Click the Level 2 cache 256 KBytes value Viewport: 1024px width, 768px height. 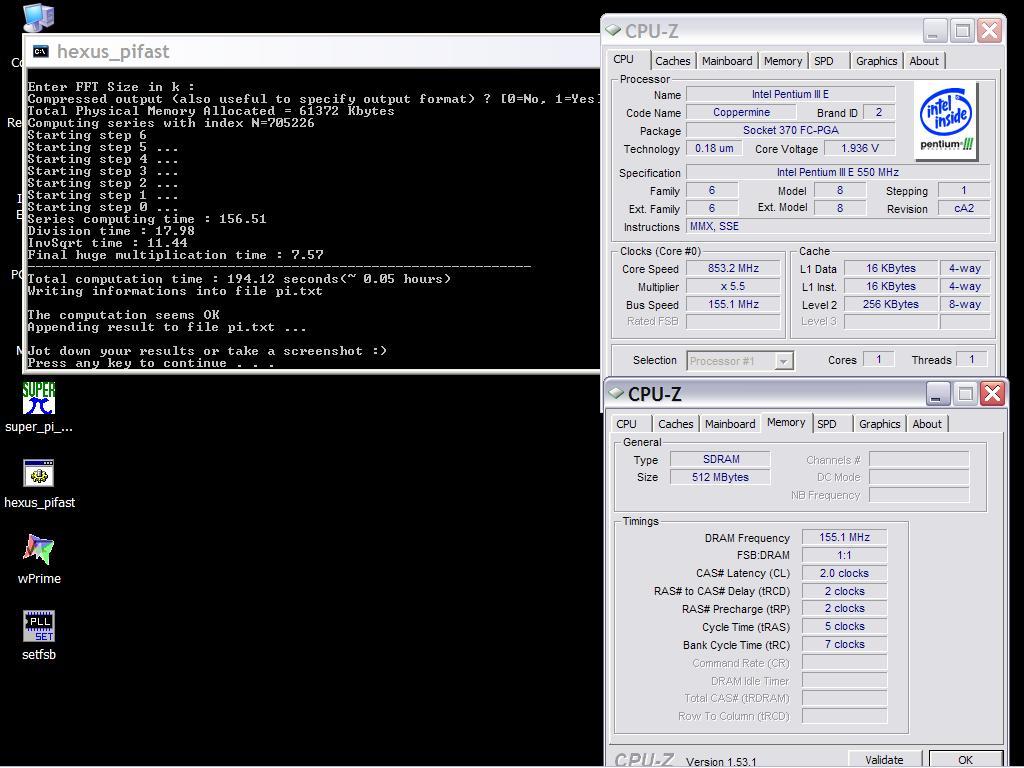(891, 304)
